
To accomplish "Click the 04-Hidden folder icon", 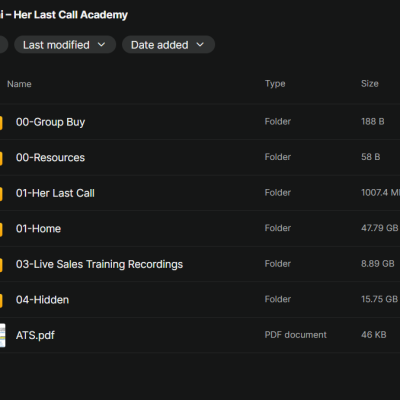I will pyautogui.click(x=1, y=300).
